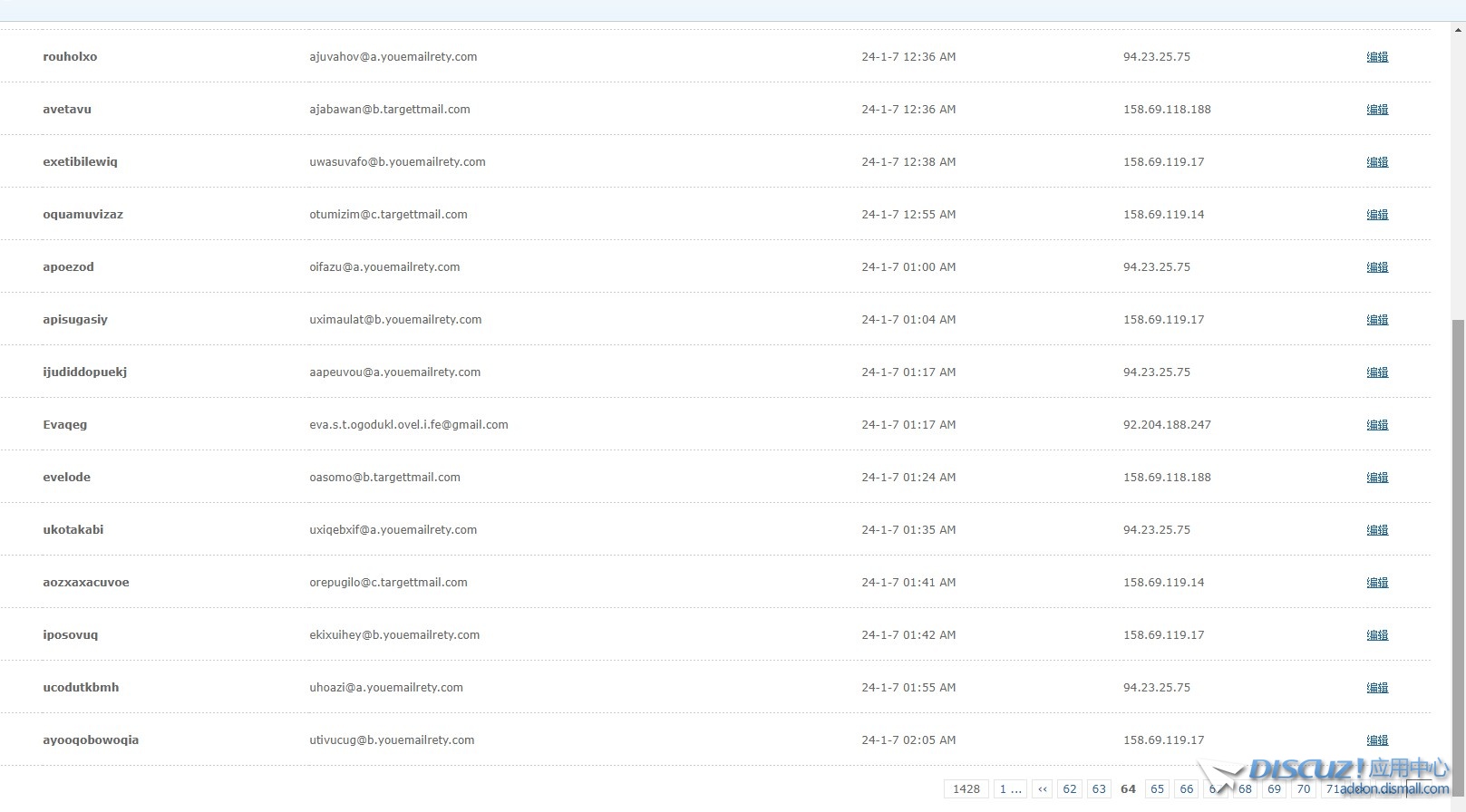
Task: Edit the exetibilewiq user row
Action: [1376, 161]
